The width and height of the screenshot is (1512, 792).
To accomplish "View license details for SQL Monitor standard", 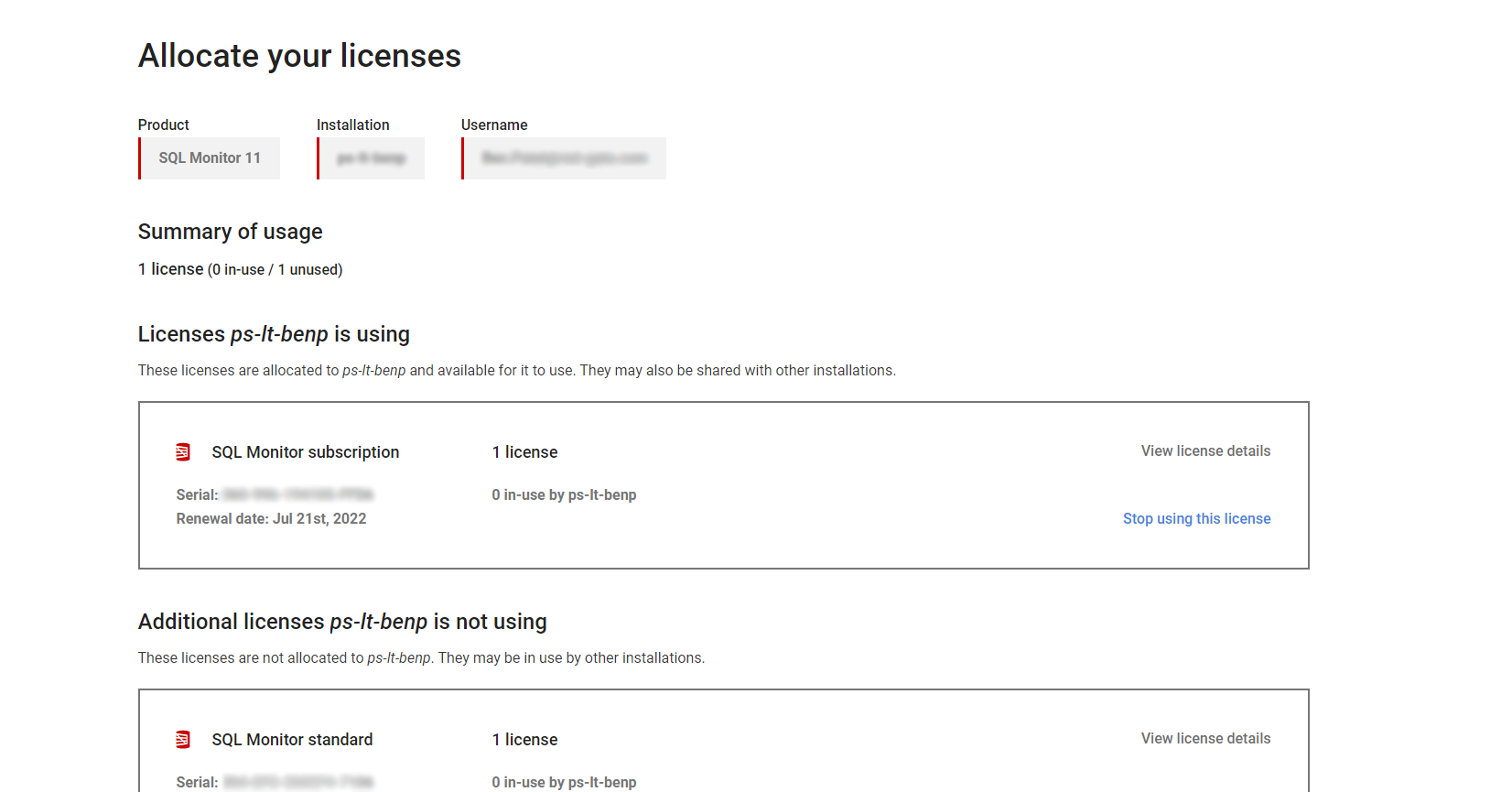I will [x=1204, y=739].
